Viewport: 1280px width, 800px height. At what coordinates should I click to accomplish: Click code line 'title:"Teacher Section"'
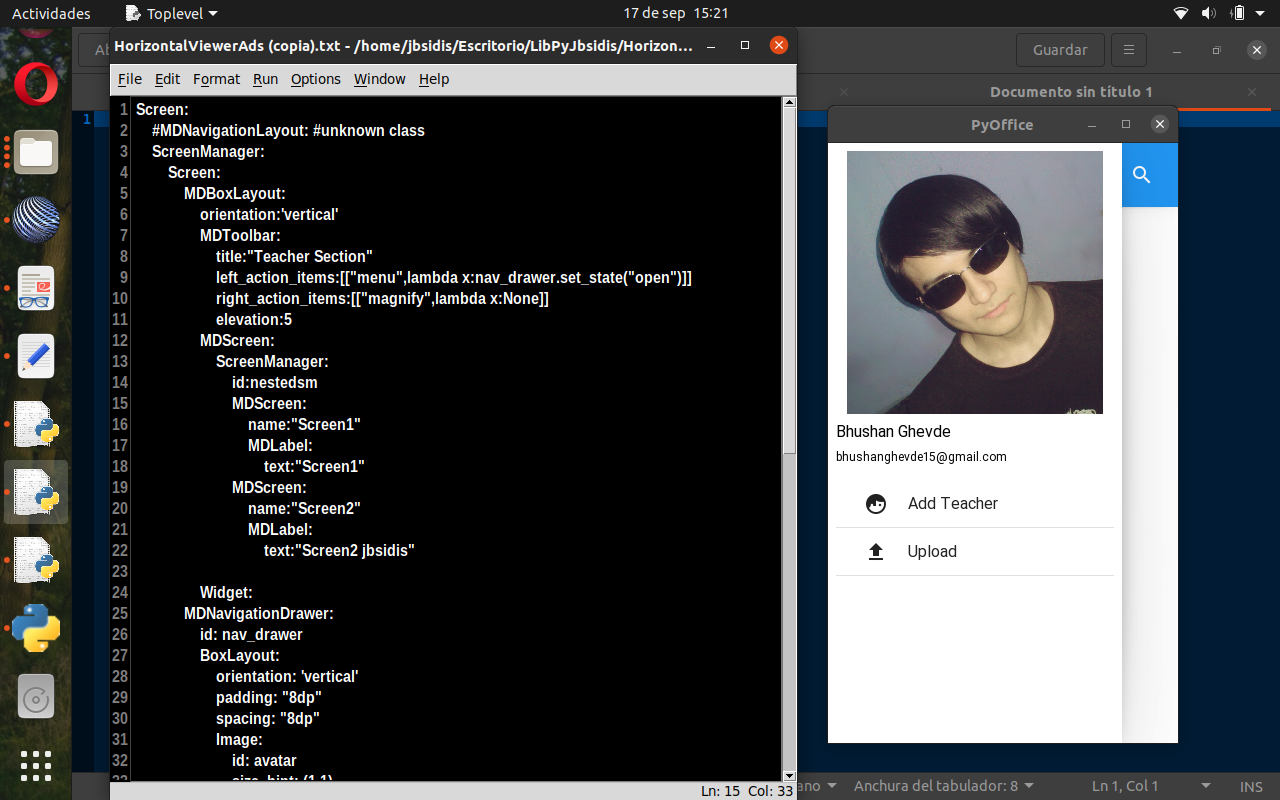(294, 257)
